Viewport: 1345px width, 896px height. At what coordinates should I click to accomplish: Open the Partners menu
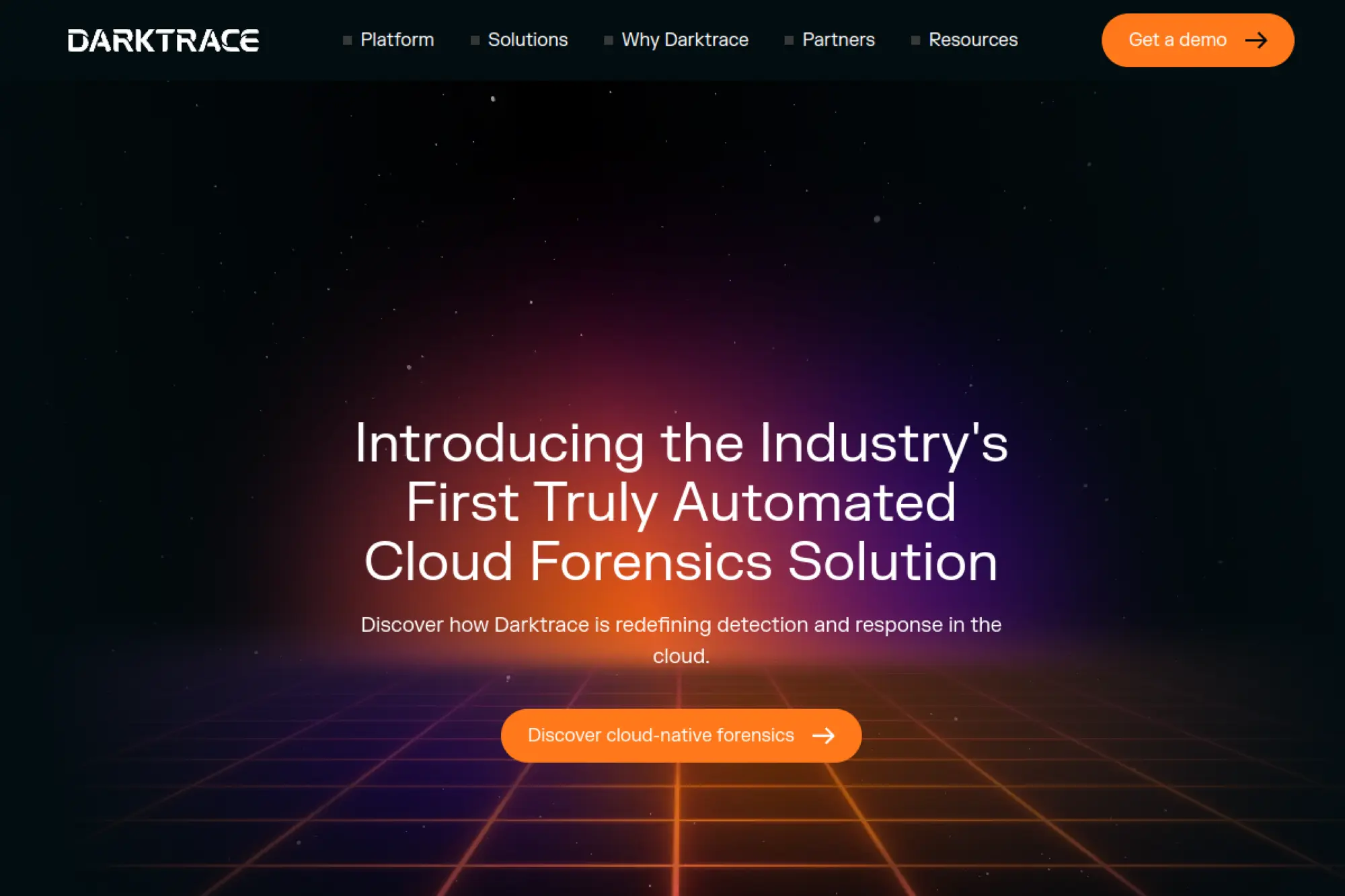click(838, 40)
